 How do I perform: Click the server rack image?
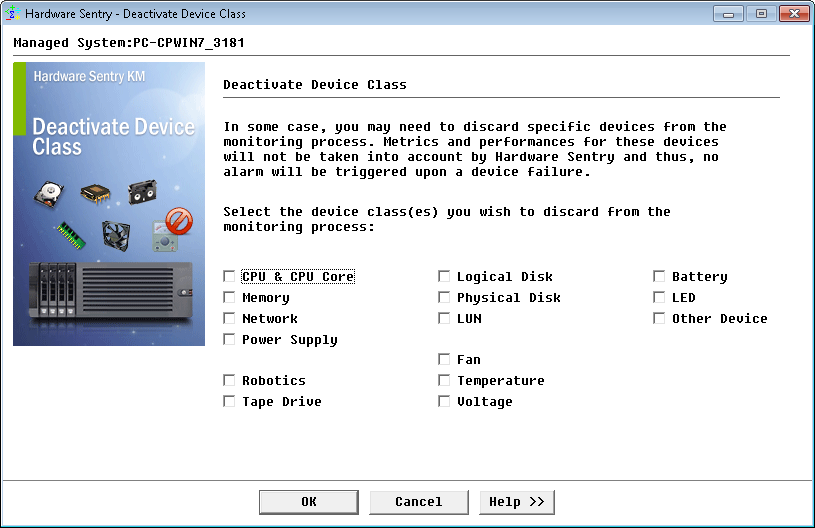(111, 290)
